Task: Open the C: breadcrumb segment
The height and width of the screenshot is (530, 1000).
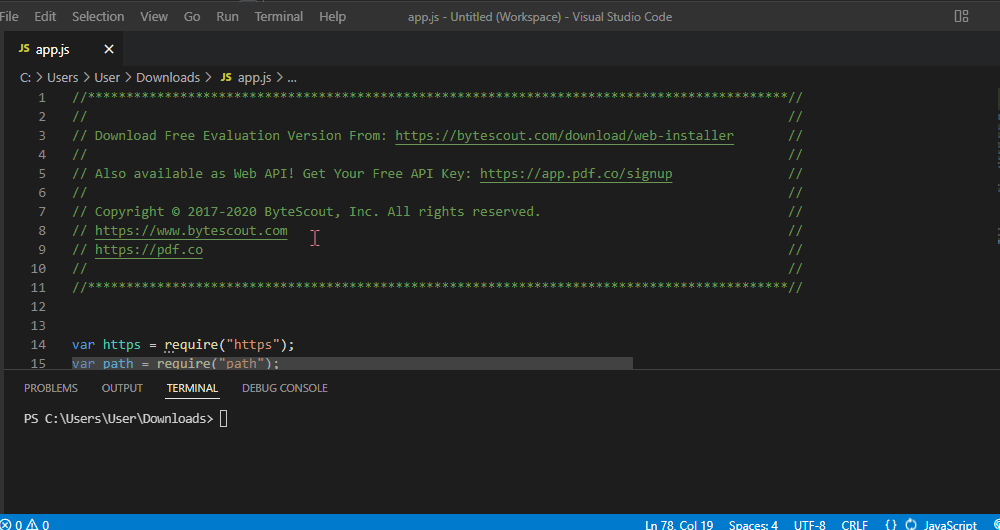Action: click(x=26, y=78)
